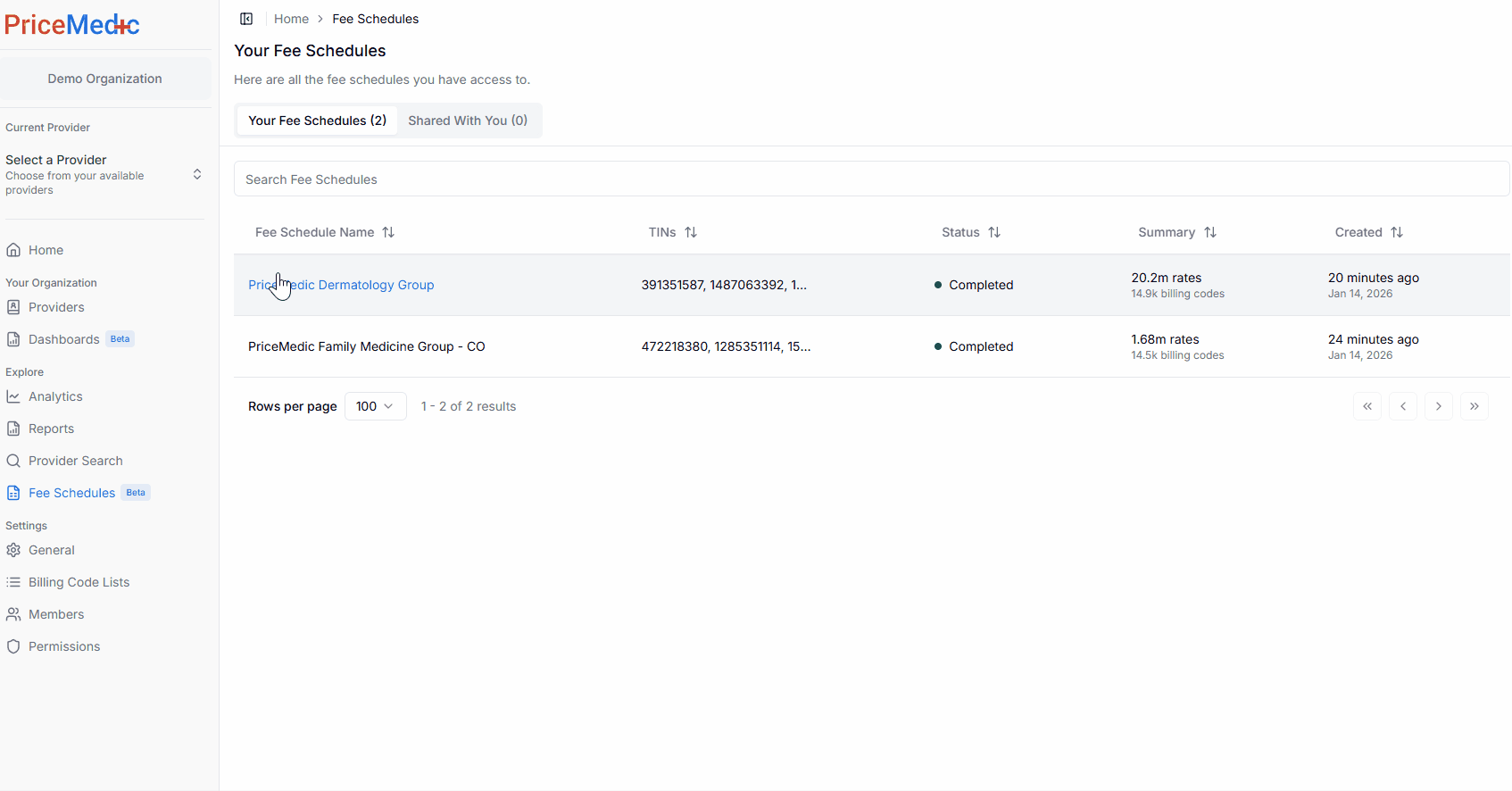Image resolution: width=1512 pixels, height=791 pixels.
Task: Switch to Shared With You (0) tab
Action: 468,121
